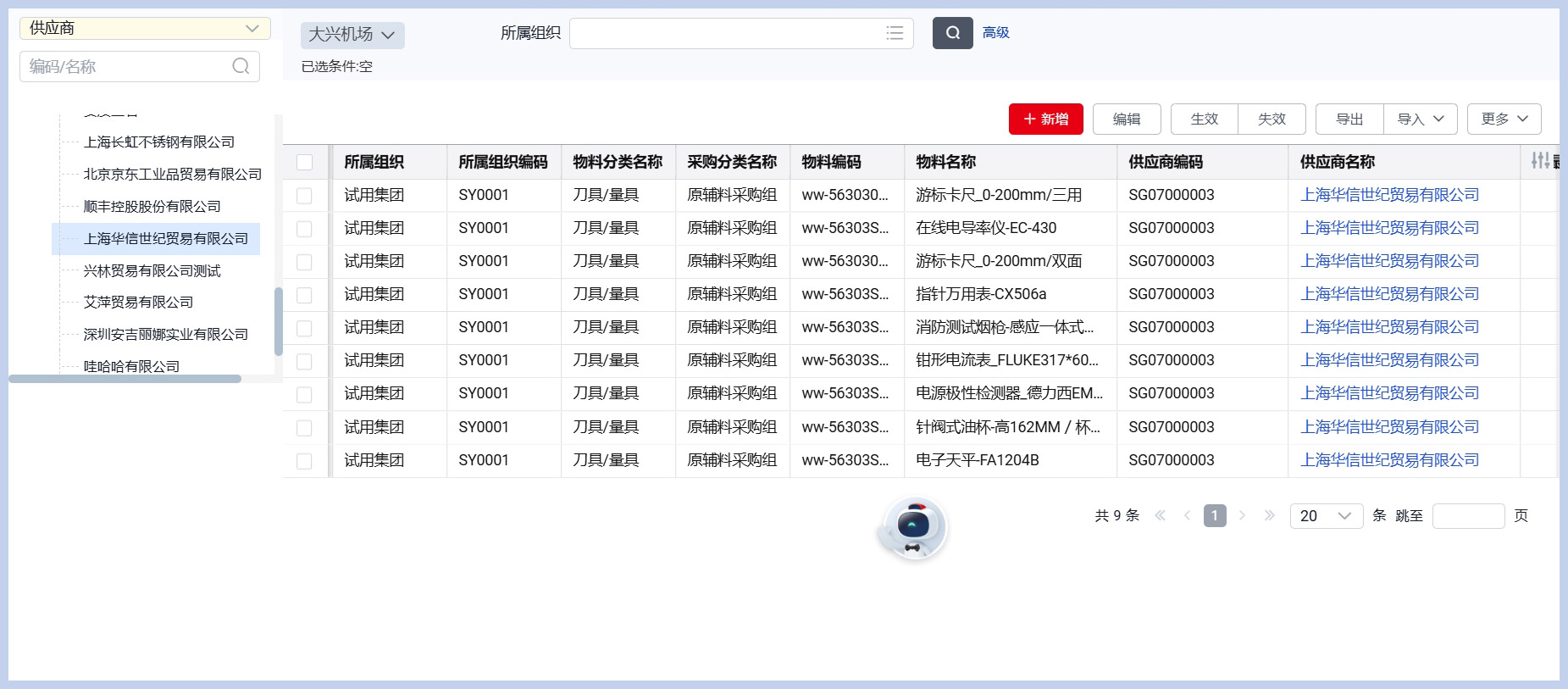Click the search icon in supplier code/name box
This screenshot has width=1568, height=689.
(241, 66)
